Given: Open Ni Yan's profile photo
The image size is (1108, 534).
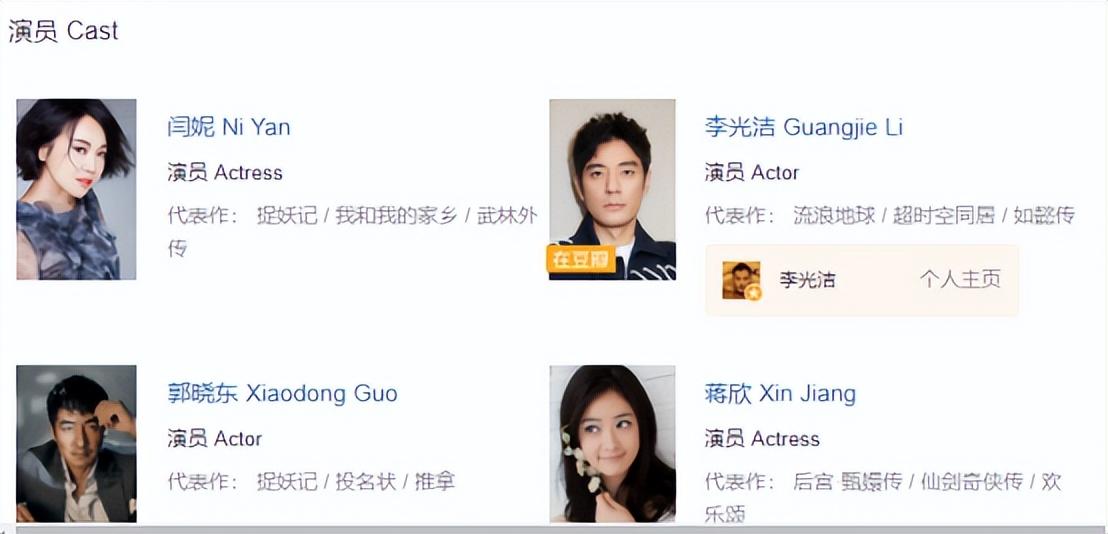Looking at the screenshot, I should (x=76, y=189).
